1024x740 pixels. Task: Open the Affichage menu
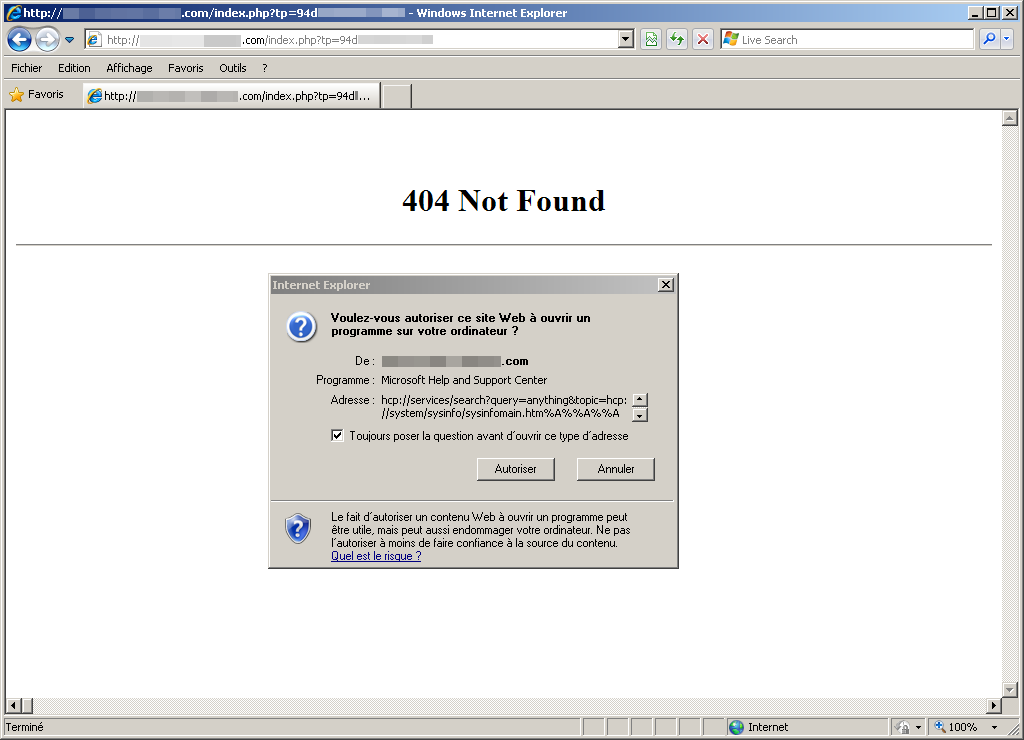point(129,68)
